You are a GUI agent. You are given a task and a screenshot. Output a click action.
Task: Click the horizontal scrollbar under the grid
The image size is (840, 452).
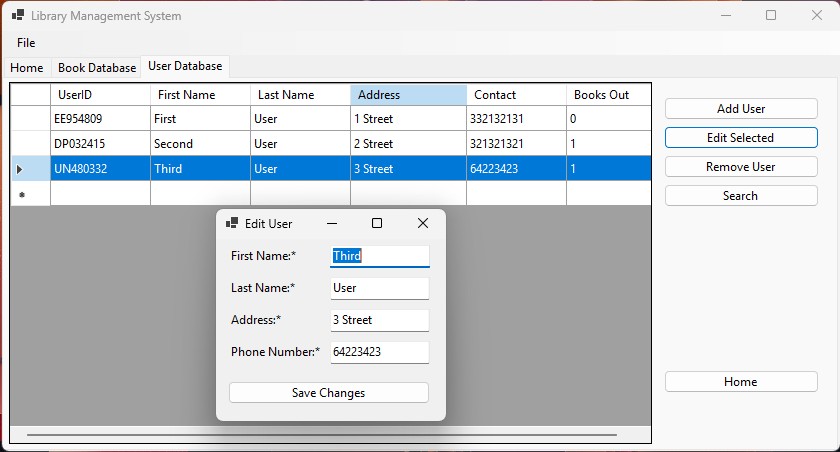point(320,435)
